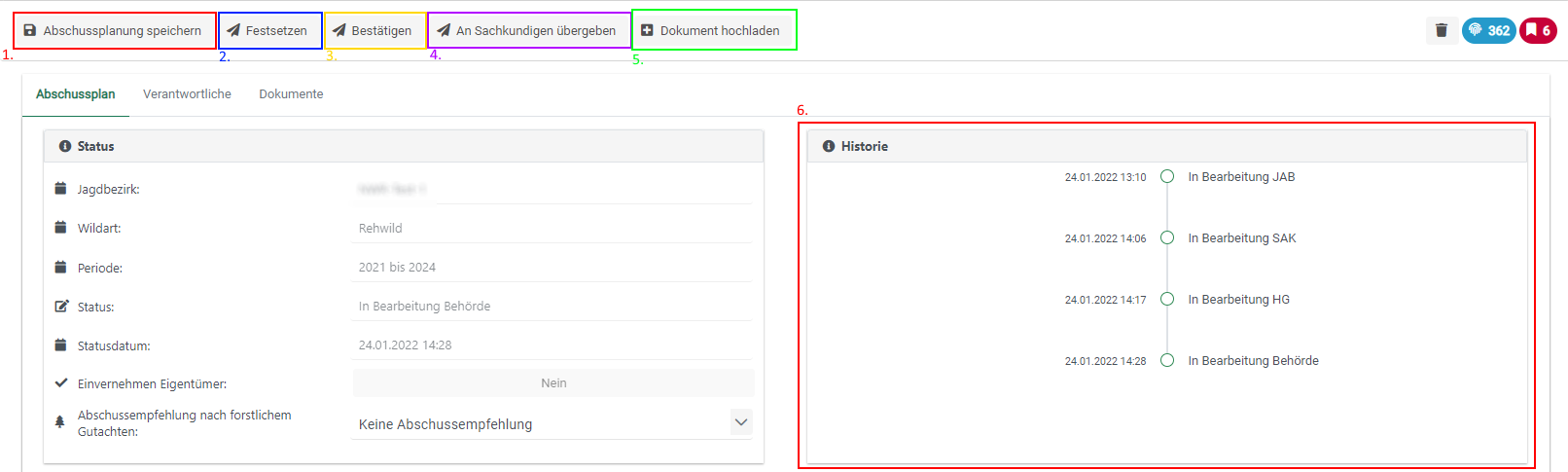Open the Dokumente tab
Image resolution: width=1568 pixels, height=472 pixels.
point(291,94)
